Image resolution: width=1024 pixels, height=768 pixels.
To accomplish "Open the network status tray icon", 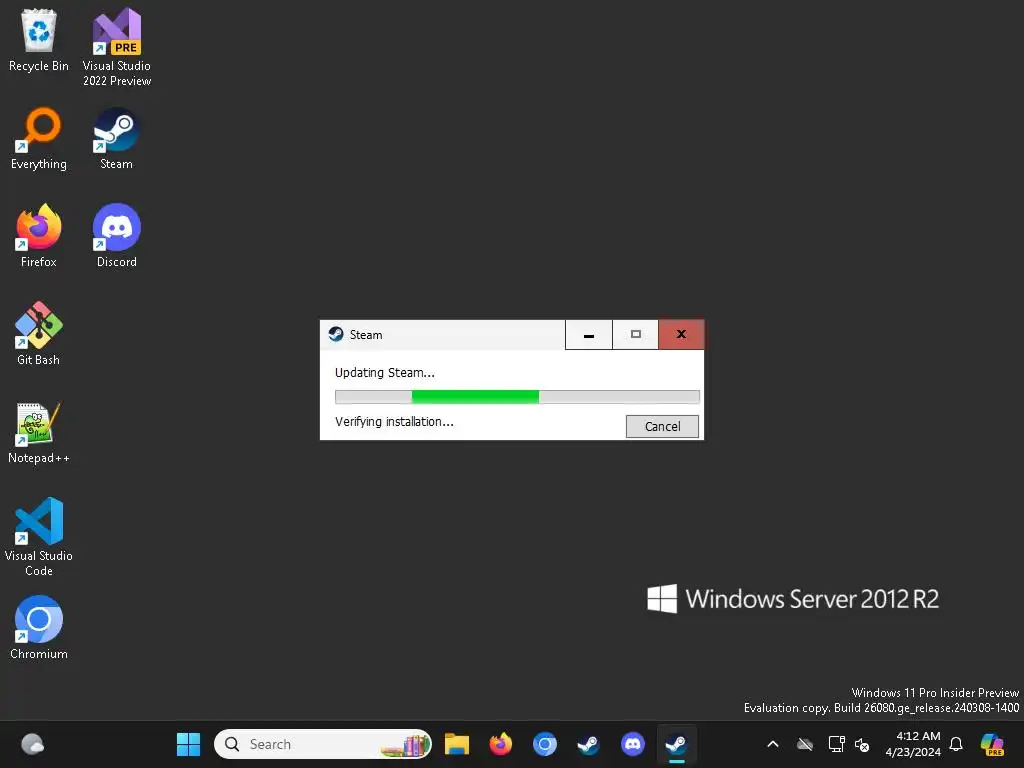I will [836, 744].
